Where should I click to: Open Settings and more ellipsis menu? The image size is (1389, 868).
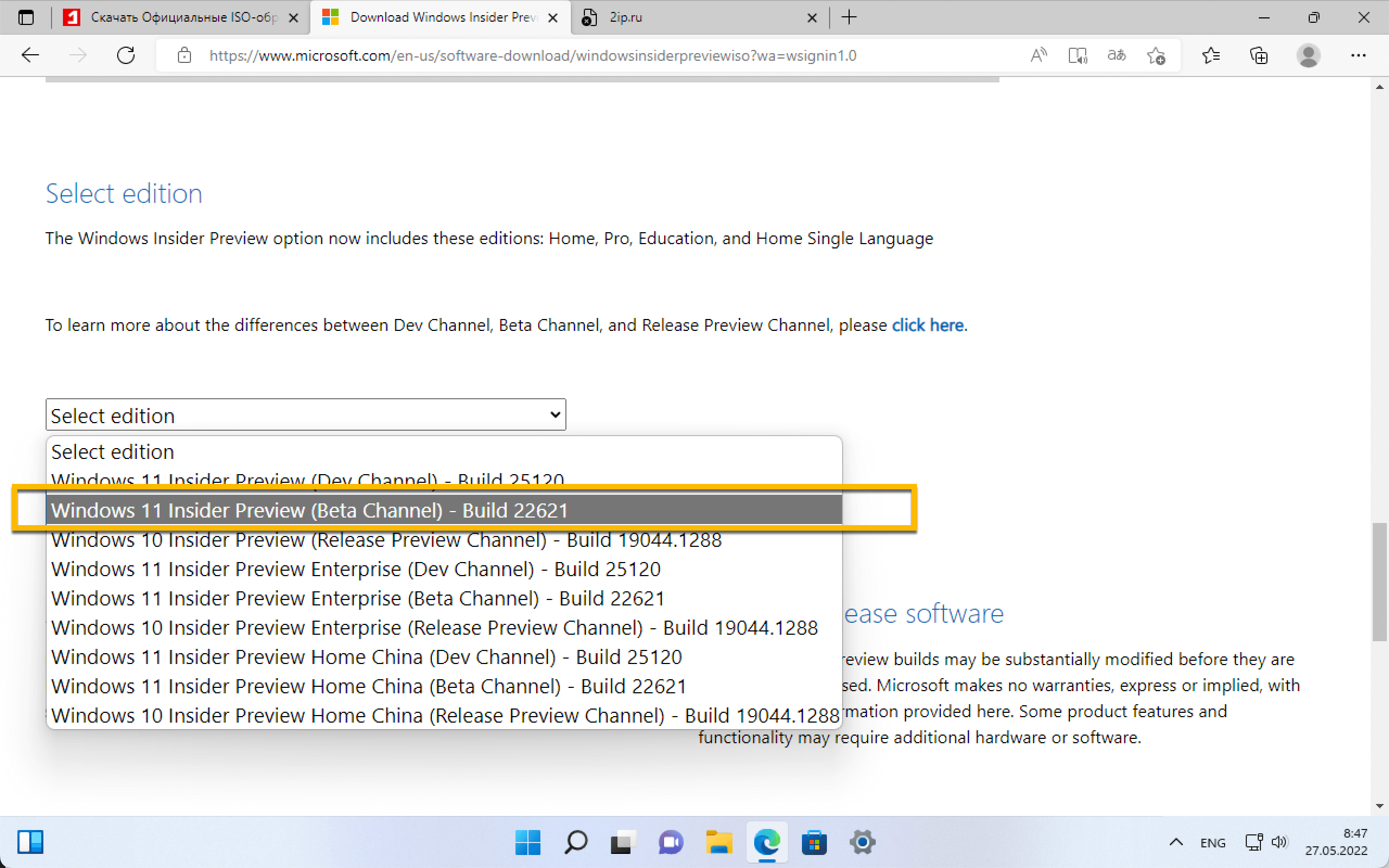(x=1358, y=56)
